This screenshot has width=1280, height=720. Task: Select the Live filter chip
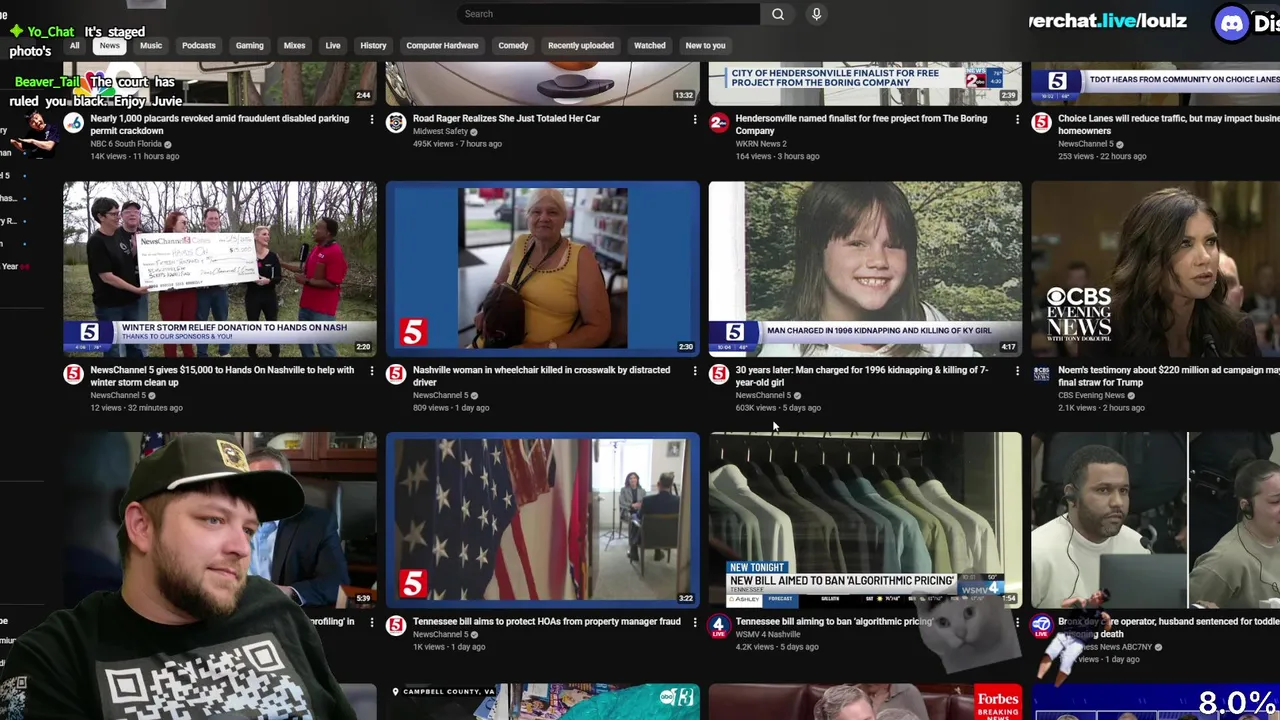point(333,45)
